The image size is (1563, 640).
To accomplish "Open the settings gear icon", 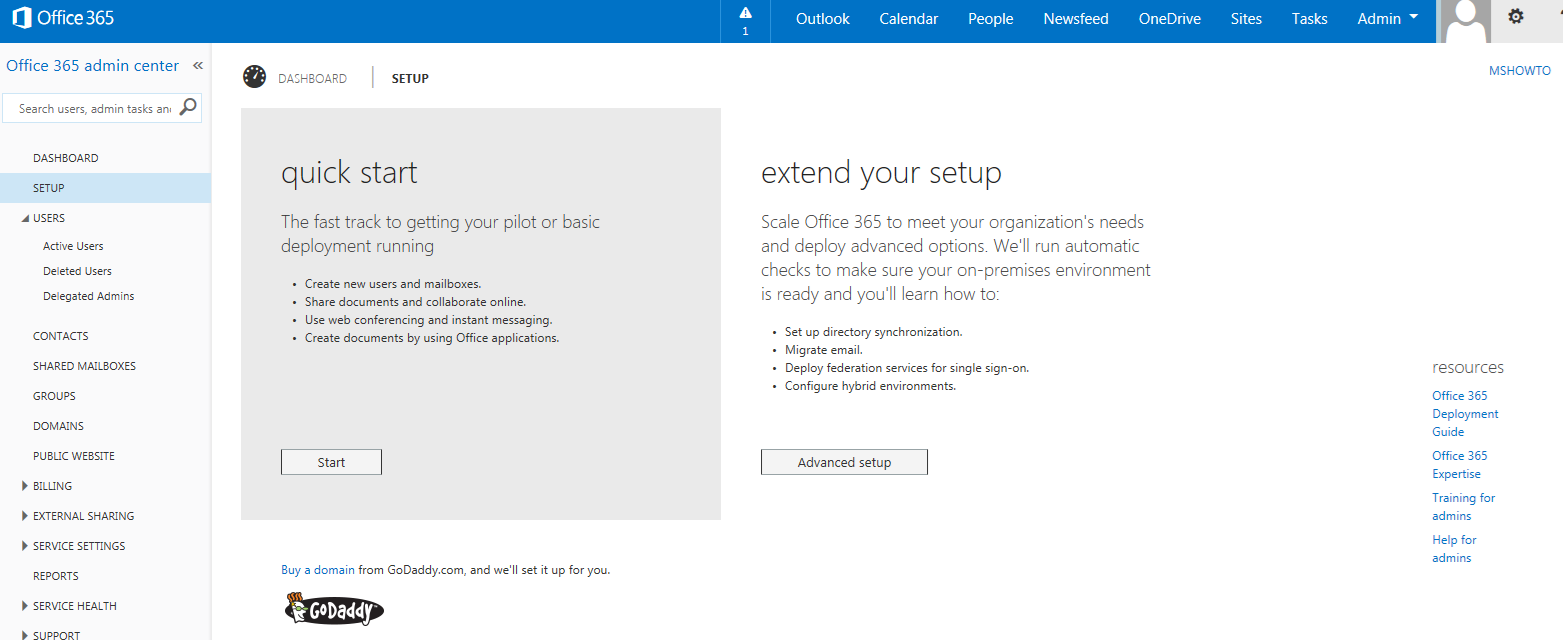I will click(1516, 17).
